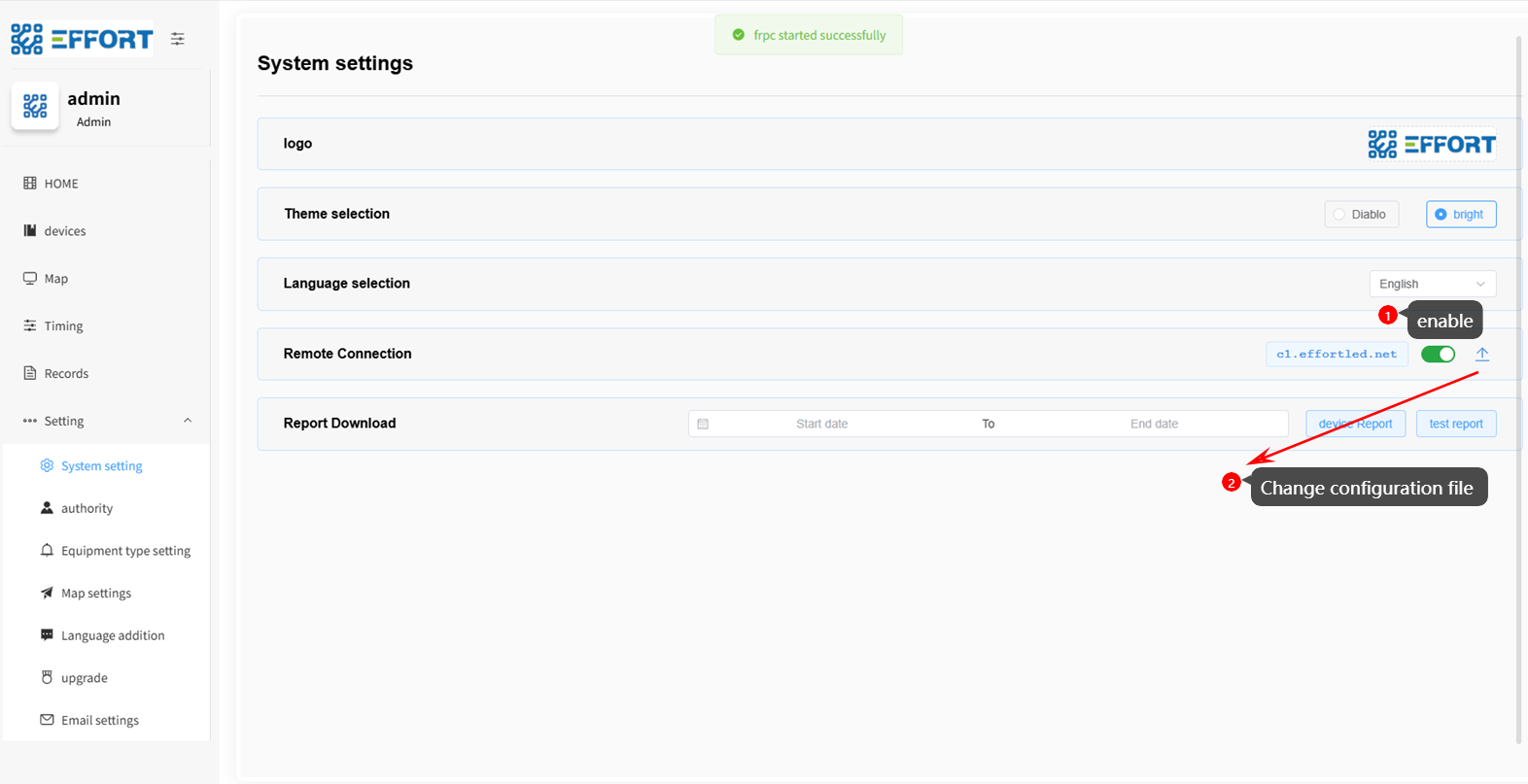Open the English language dropdown

1432,284
